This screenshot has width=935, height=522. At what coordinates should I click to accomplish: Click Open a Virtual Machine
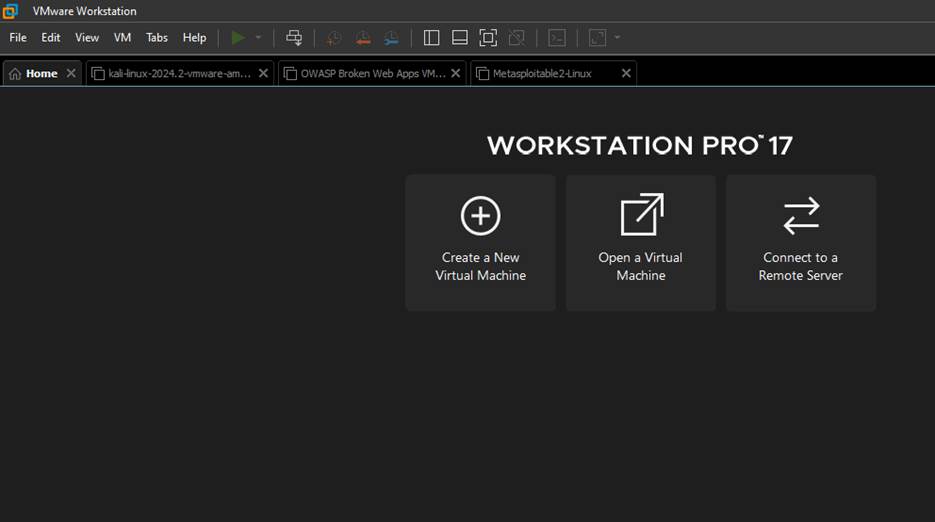pos(641,243)
